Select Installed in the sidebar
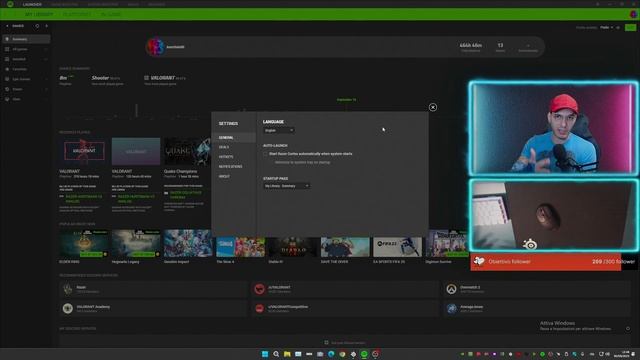The image size is (640, 360). coord(26,59)
